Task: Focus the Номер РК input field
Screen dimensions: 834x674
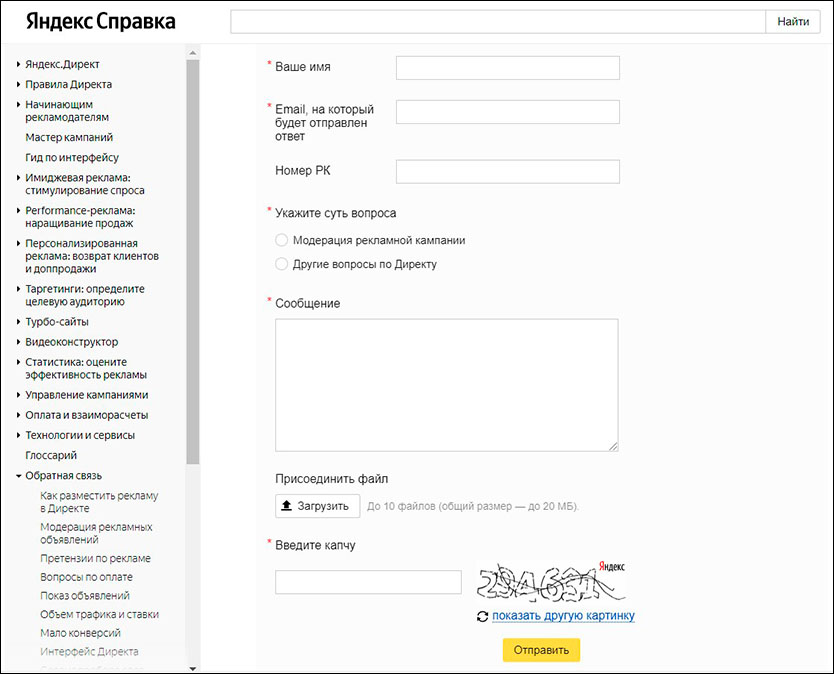Action: (x=507, y=171)
